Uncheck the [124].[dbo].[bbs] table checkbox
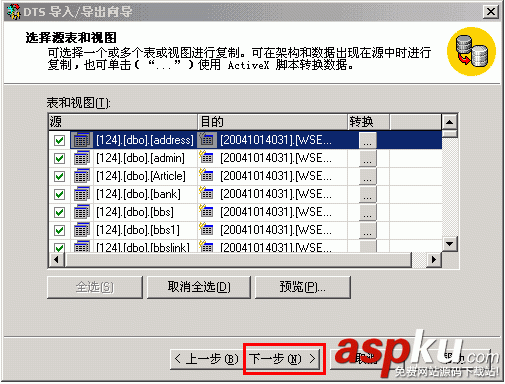 tap(59, 212)
